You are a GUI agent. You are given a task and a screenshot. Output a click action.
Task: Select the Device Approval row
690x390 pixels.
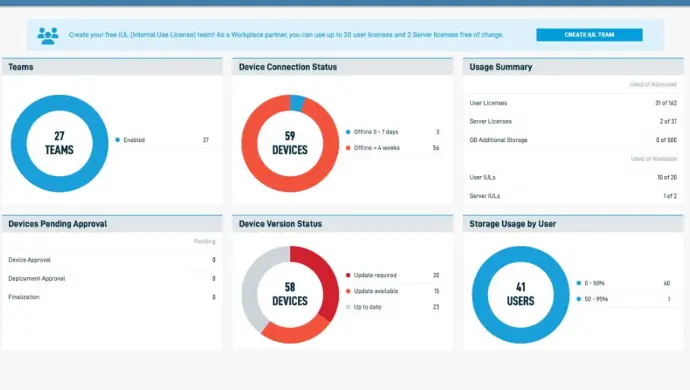click(x=112, y=260)
